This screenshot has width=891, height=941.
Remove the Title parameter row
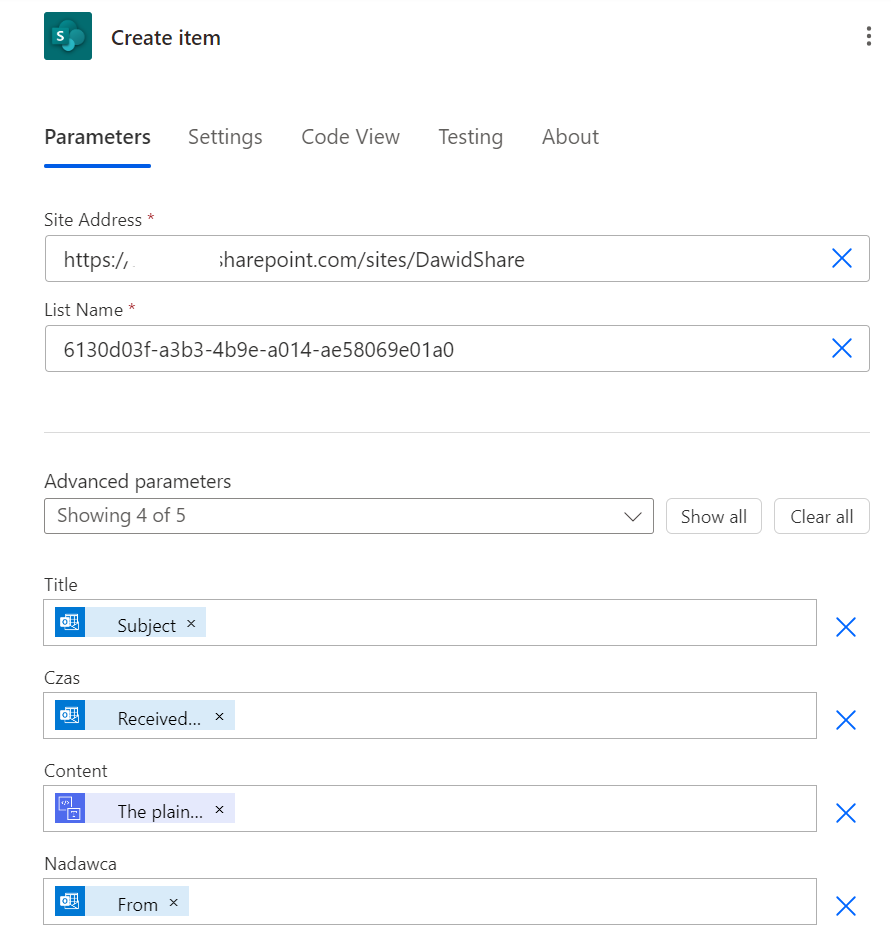pyautogui.click(x=846, y=627)
